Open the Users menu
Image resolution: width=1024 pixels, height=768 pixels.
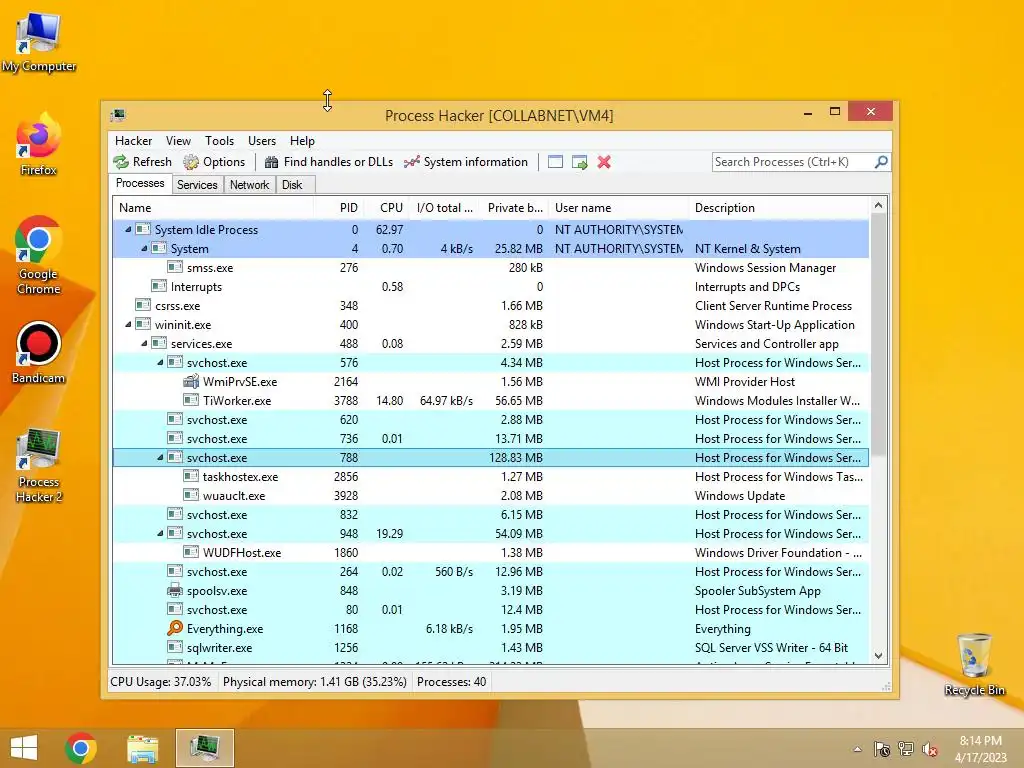click(x=262, y=140)
